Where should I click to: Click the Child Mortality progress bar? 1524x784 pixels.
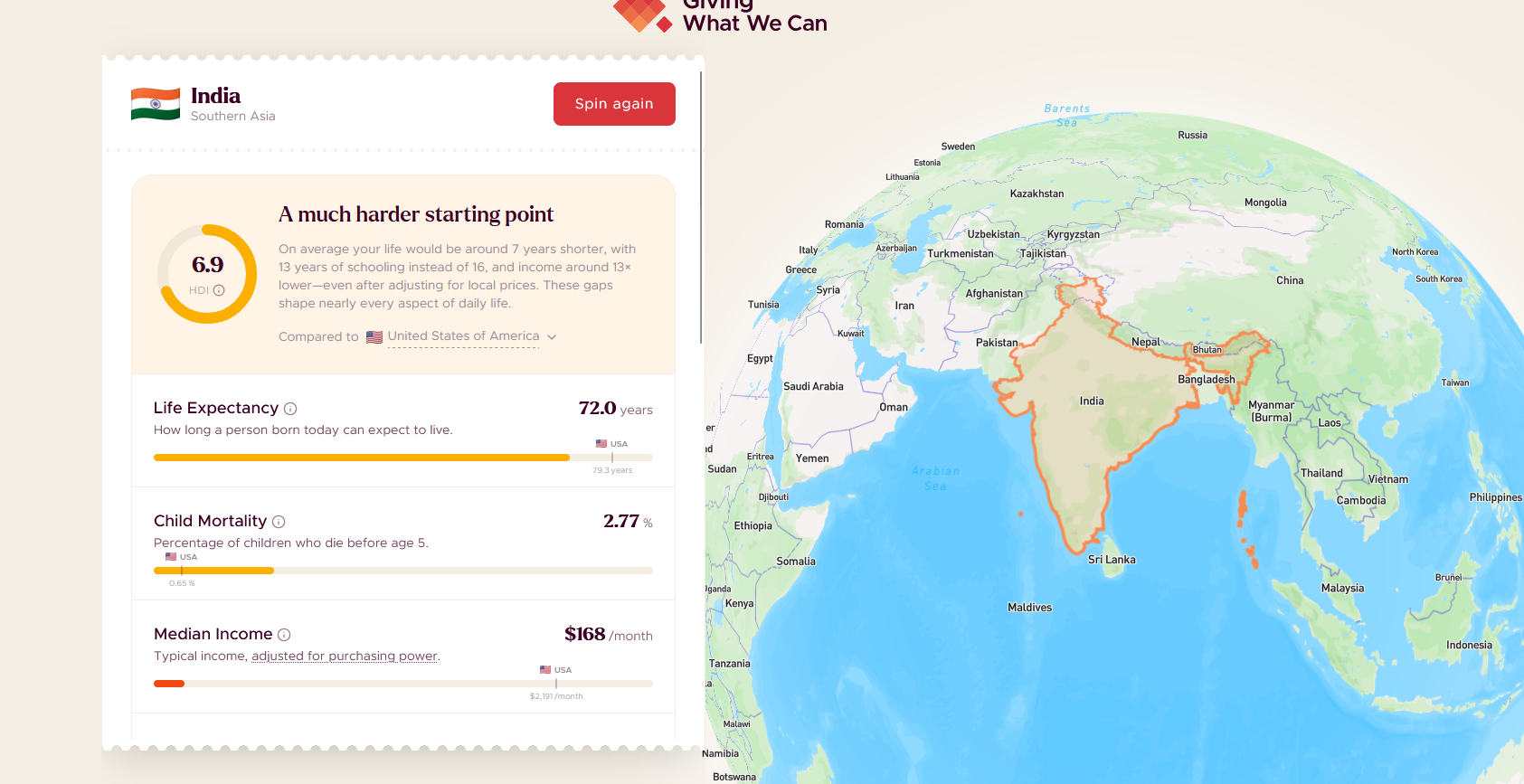pos(402,571)
